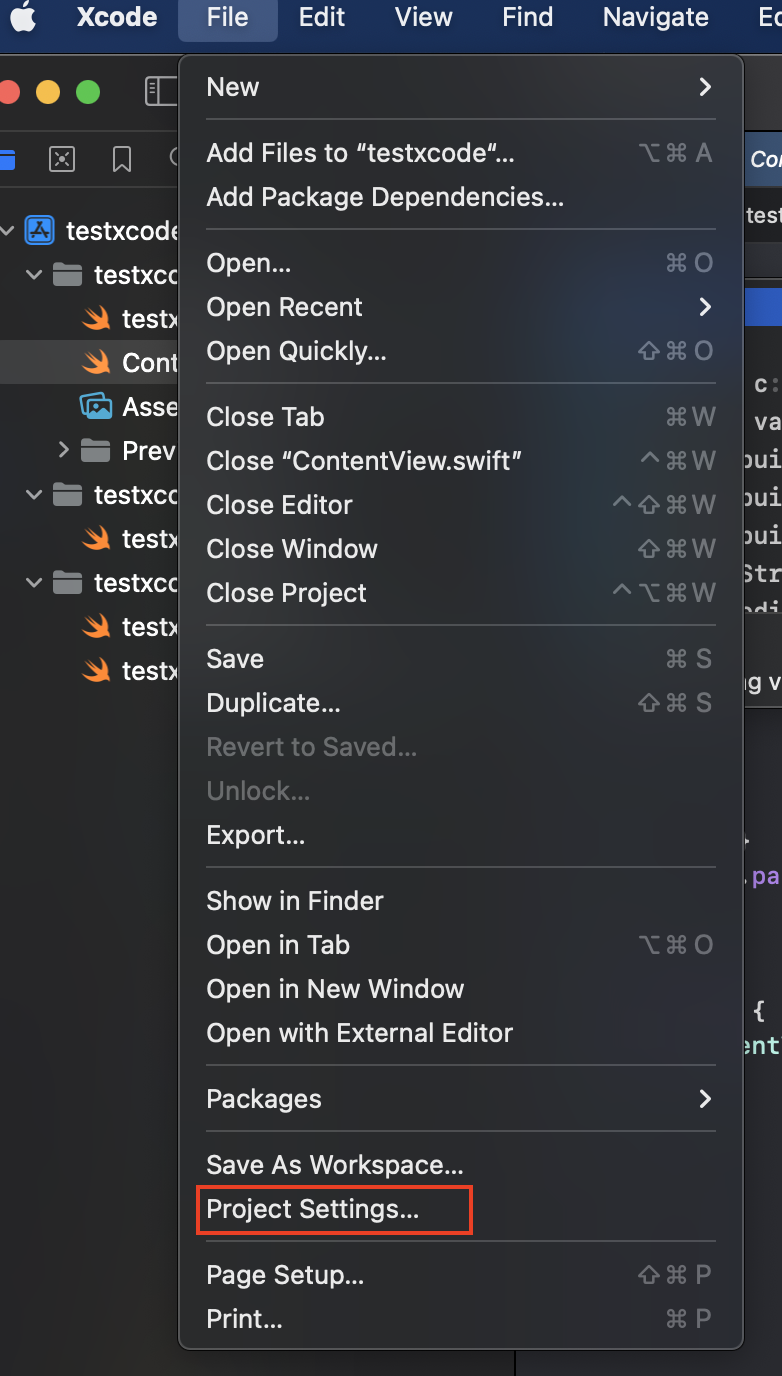Viewport: 782px width, 1376px height.
Task: Select Open with External Editor
Action: pyautogui.click(x=461, y=1033)
